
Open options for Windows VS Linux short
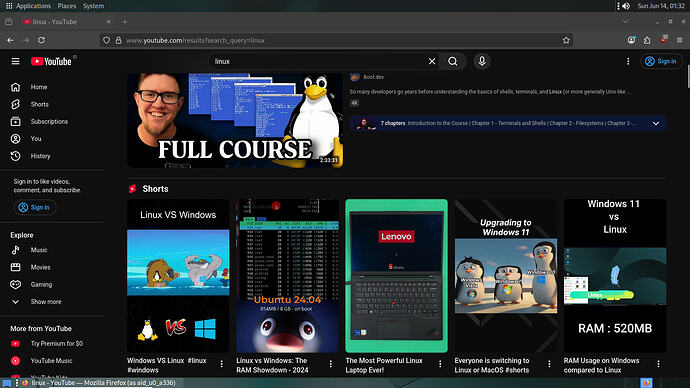click(221, 364)
